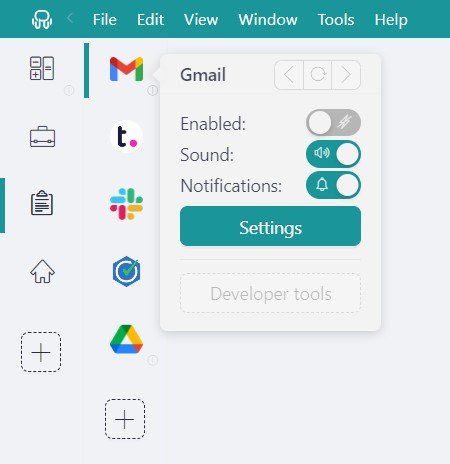Open Developer tools for Gmail
This screenshot has width=450, height=464.
pos(270,293)
